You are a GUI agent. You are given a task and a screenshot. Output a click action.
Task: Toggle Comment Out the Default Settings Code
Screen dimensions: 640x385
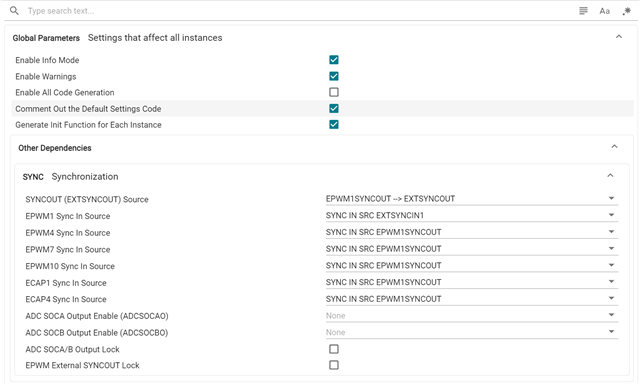(334, 109)
